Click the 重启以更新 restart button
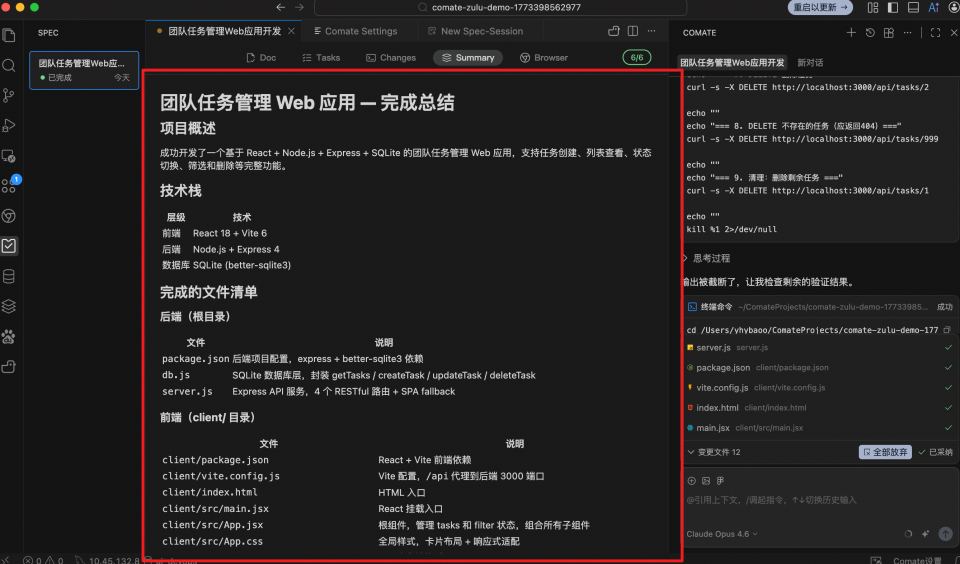 tap(820, 7)
